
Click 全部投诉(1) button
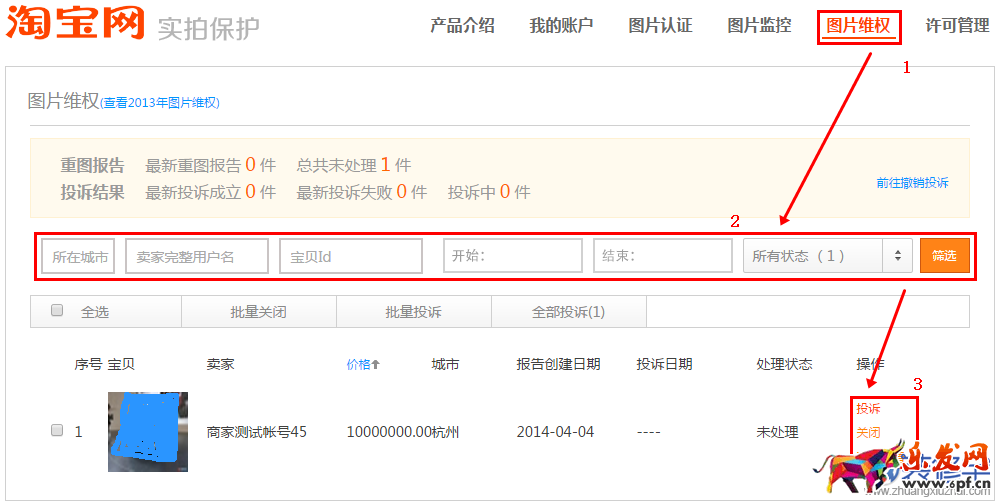568,312
